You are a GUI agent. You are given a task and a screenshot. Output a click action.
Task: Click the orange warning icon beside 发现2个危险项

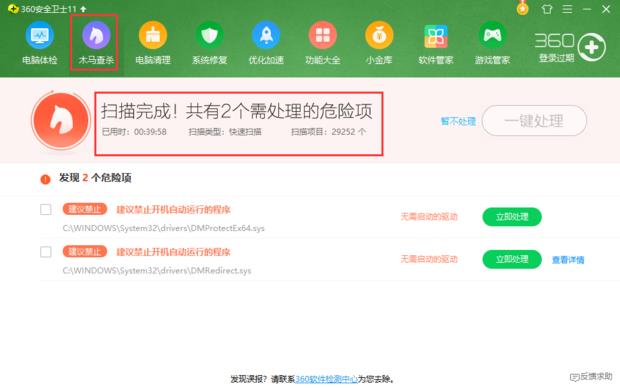[45, 179]
